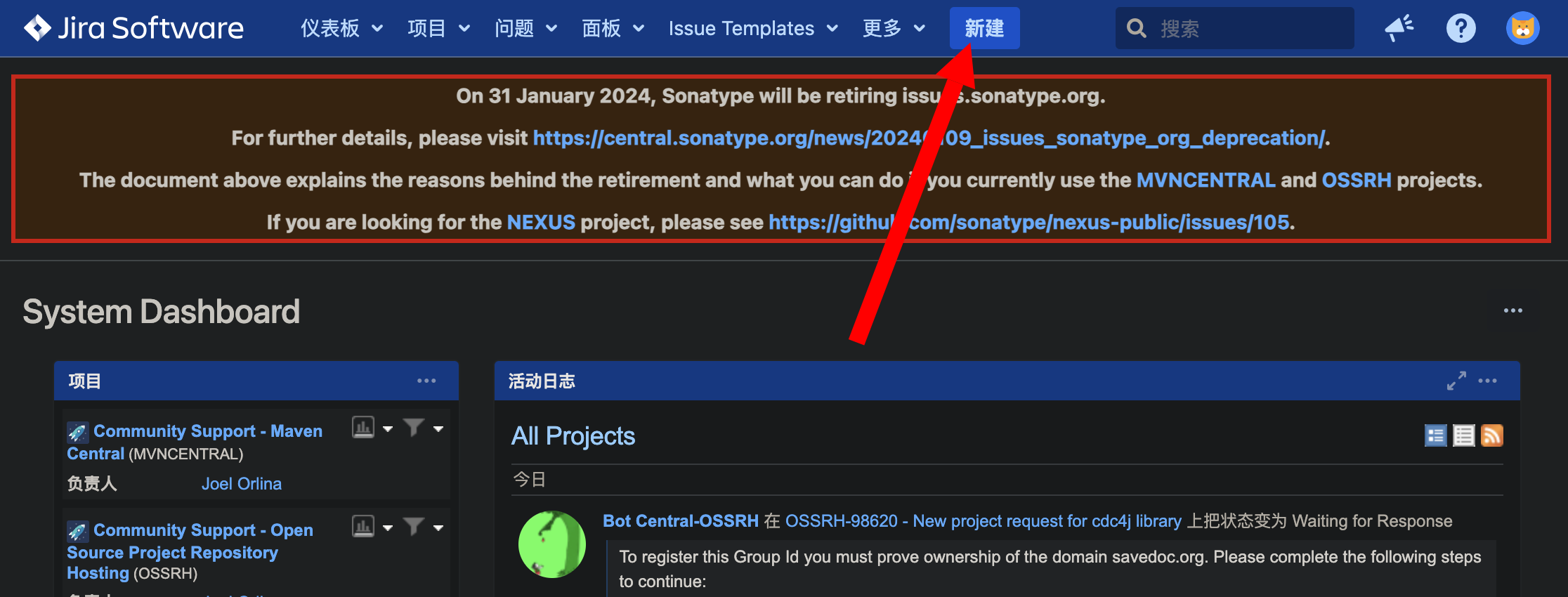Image resolution: width=1568 pixels, height=597 pixels.
Task: Open the 问题 menu
Action: click(x=525, y=28)
